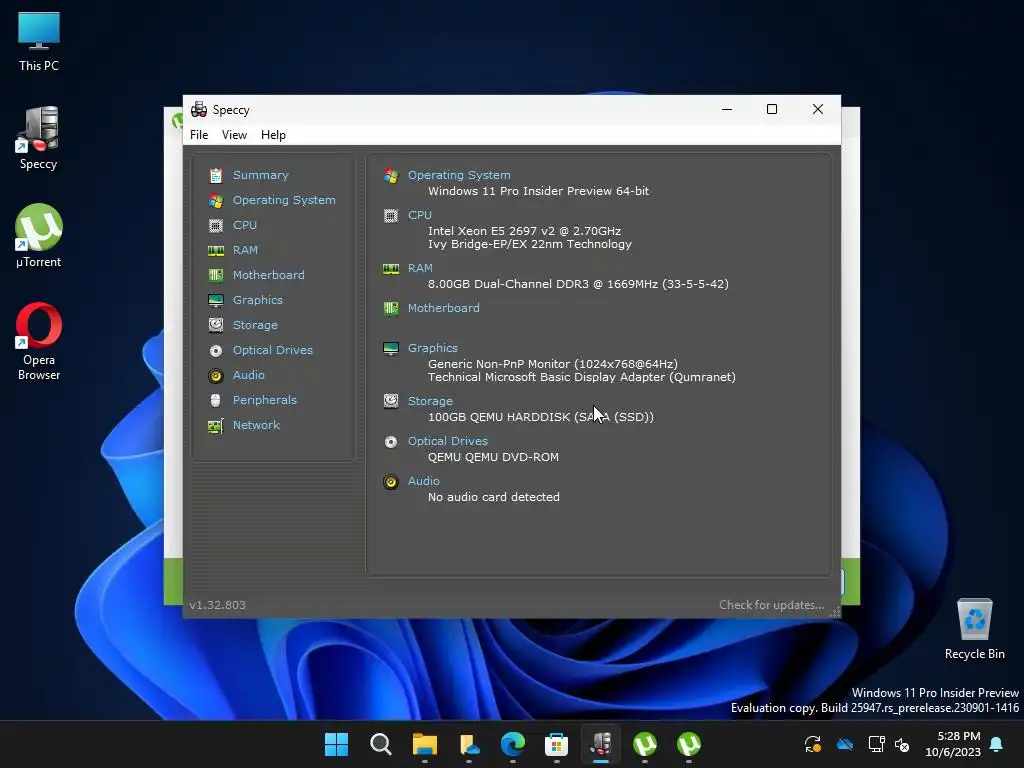The height and width of the screenshot is (768, 1024).
Task: Select Summary in the sidebar
Action: [261, 175]
